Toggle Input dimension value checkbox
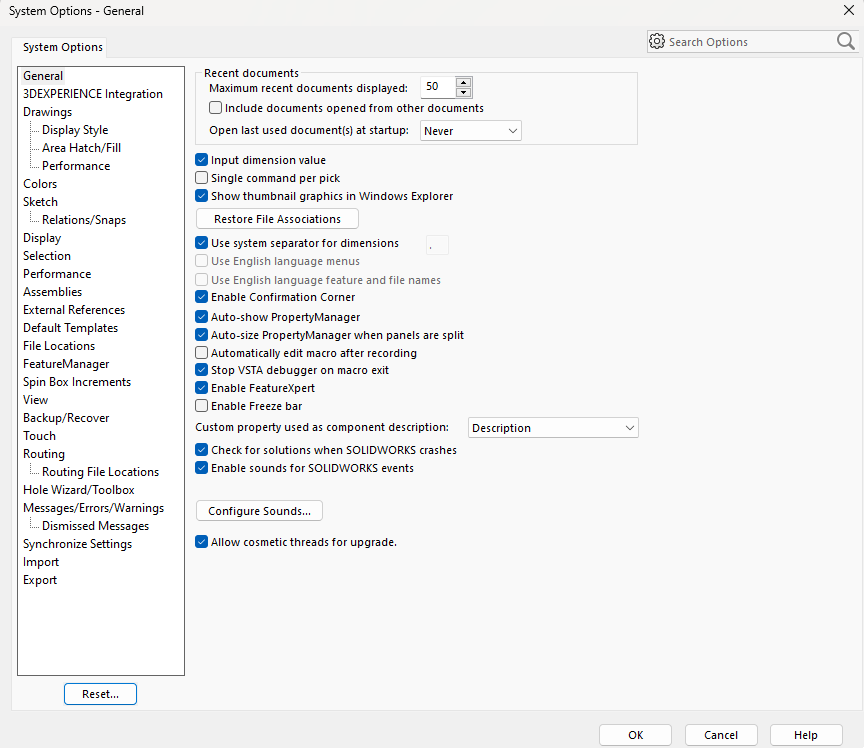 click(202, 160)
